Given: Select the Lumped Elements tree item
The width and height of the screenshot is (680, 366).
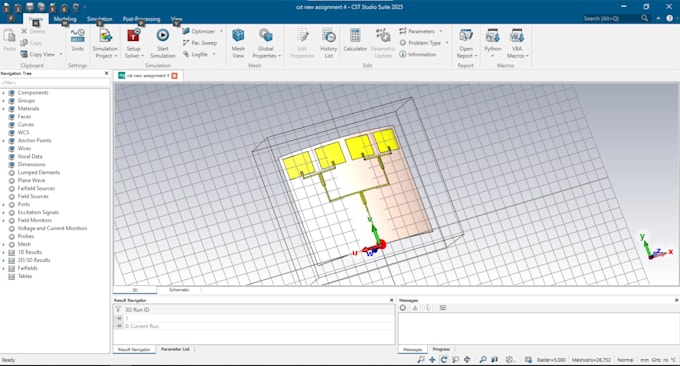Looking at the screenshot, I should pos(39,173).
